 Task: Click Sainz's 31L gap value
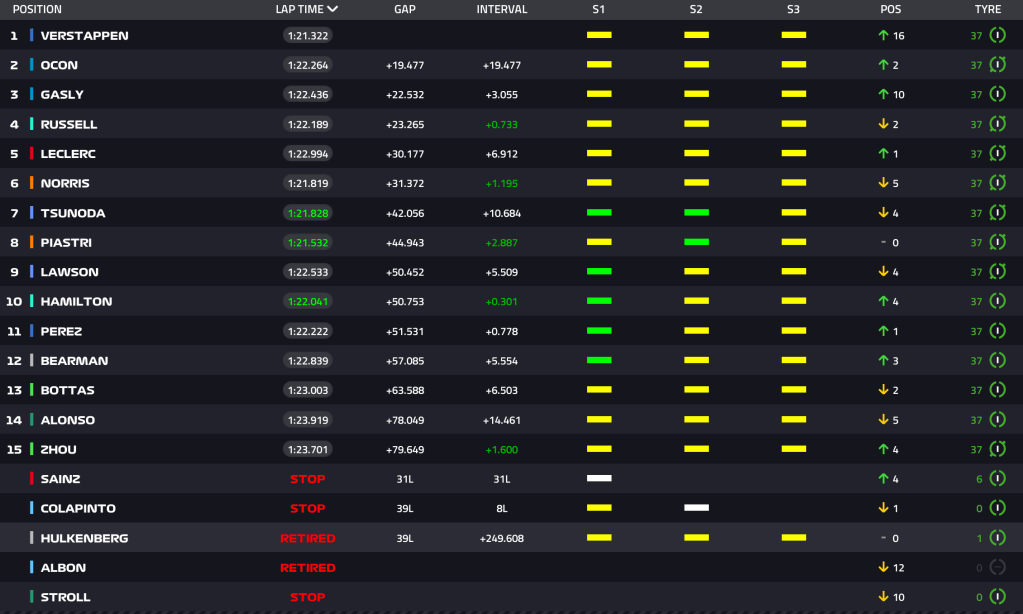(x=405, y=479)
